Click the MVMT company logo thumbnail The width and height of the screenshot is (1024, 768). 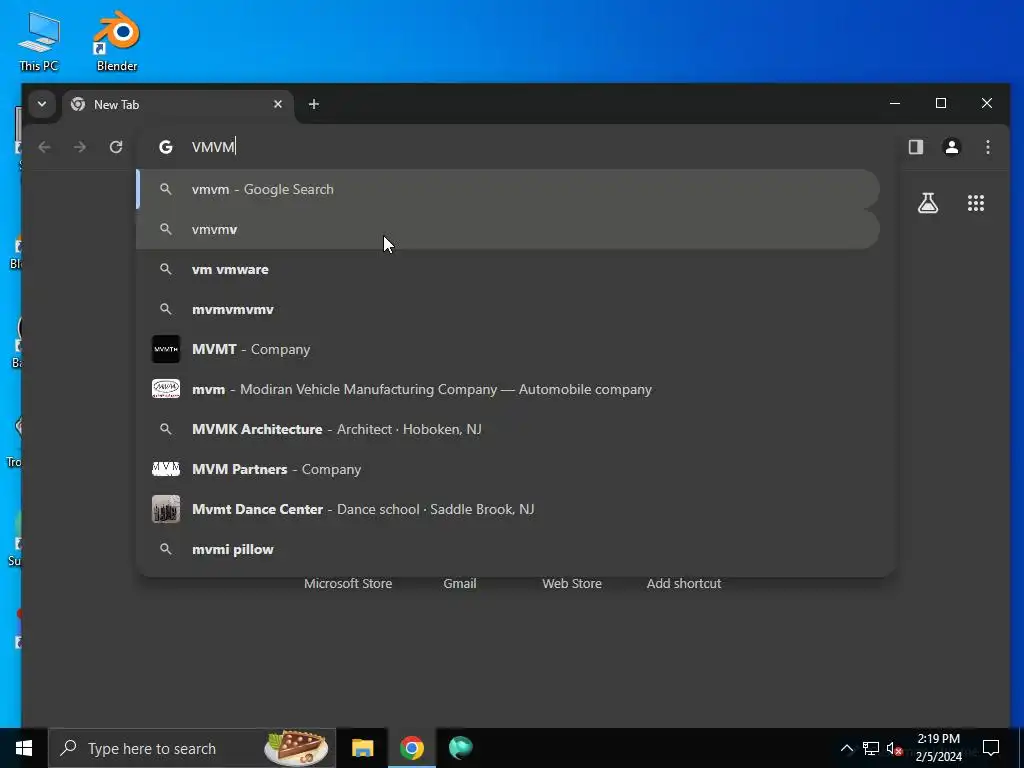coord(166,349)
